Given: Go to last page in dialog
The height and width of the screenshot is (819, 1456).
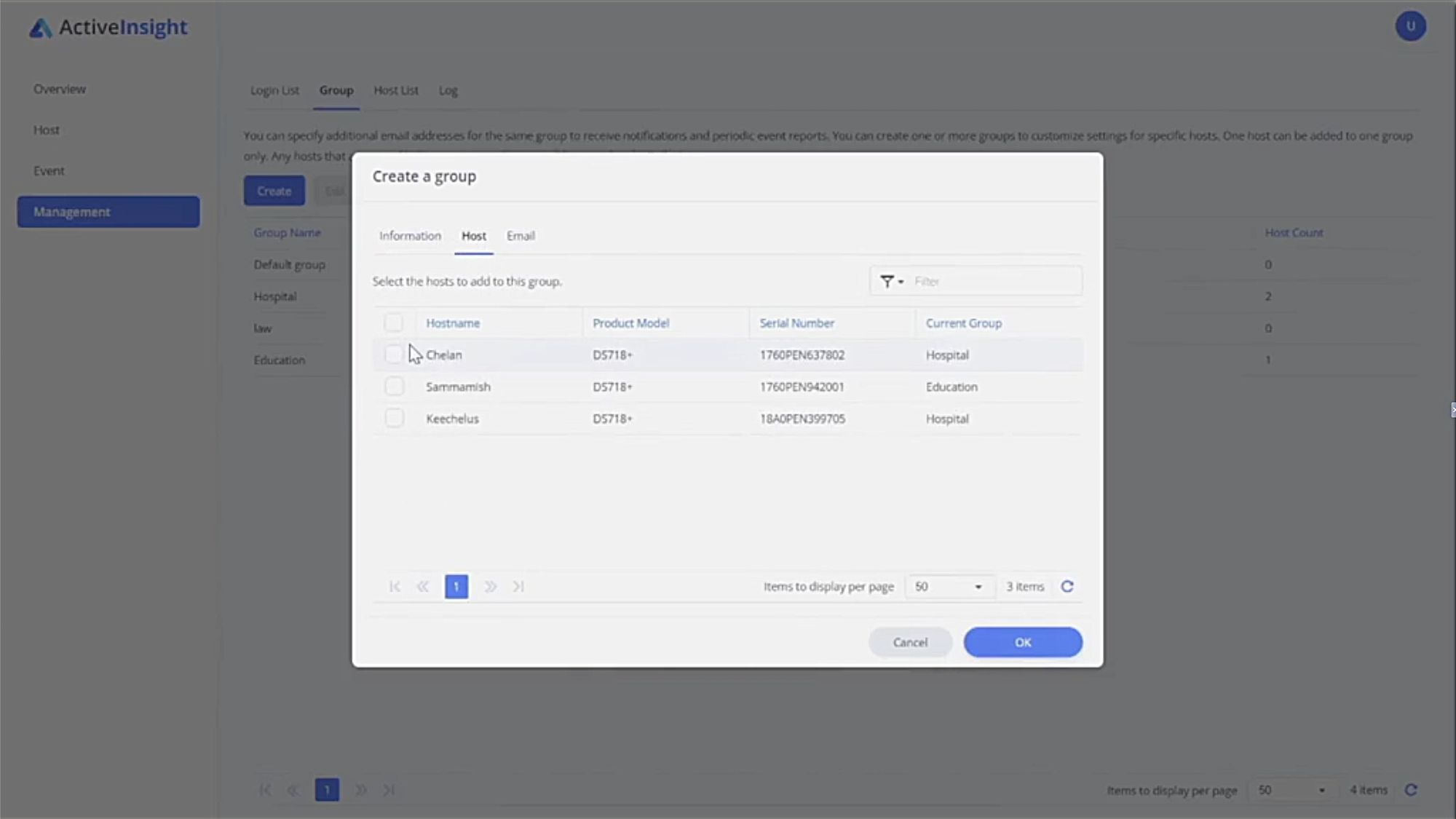Looking at the screenshot, I should (518, 587).
